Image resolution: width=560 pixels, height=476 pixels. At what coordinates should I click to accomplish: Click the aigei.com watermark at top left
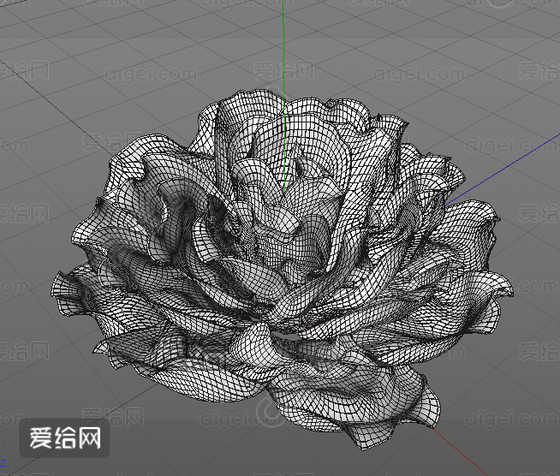(150, 74)
